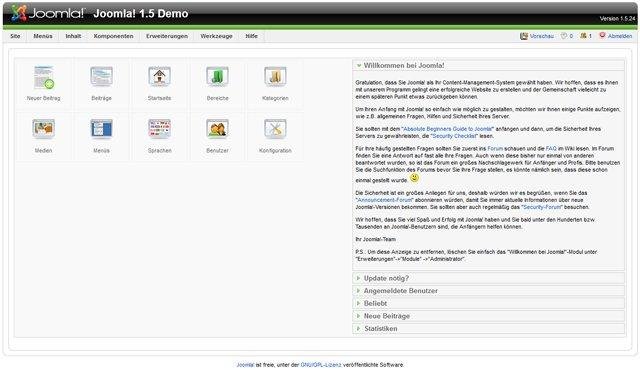Expand the Neue Beiträge panel
Viewport: 640px width, 370px height.
488,316
